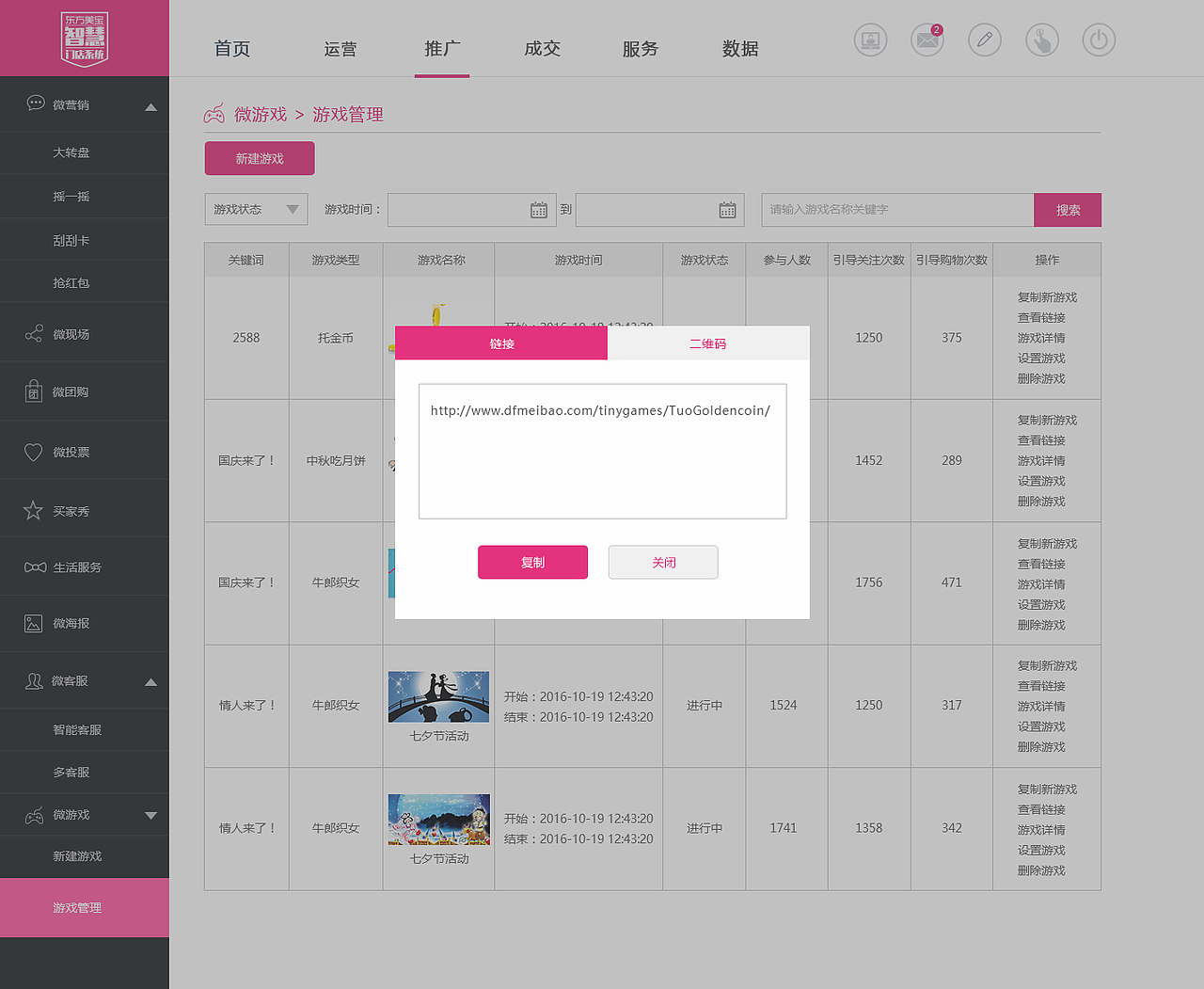Click the 微客服 person icon
The width and height of the screenshot is (1204, 989).
(34, 680)
